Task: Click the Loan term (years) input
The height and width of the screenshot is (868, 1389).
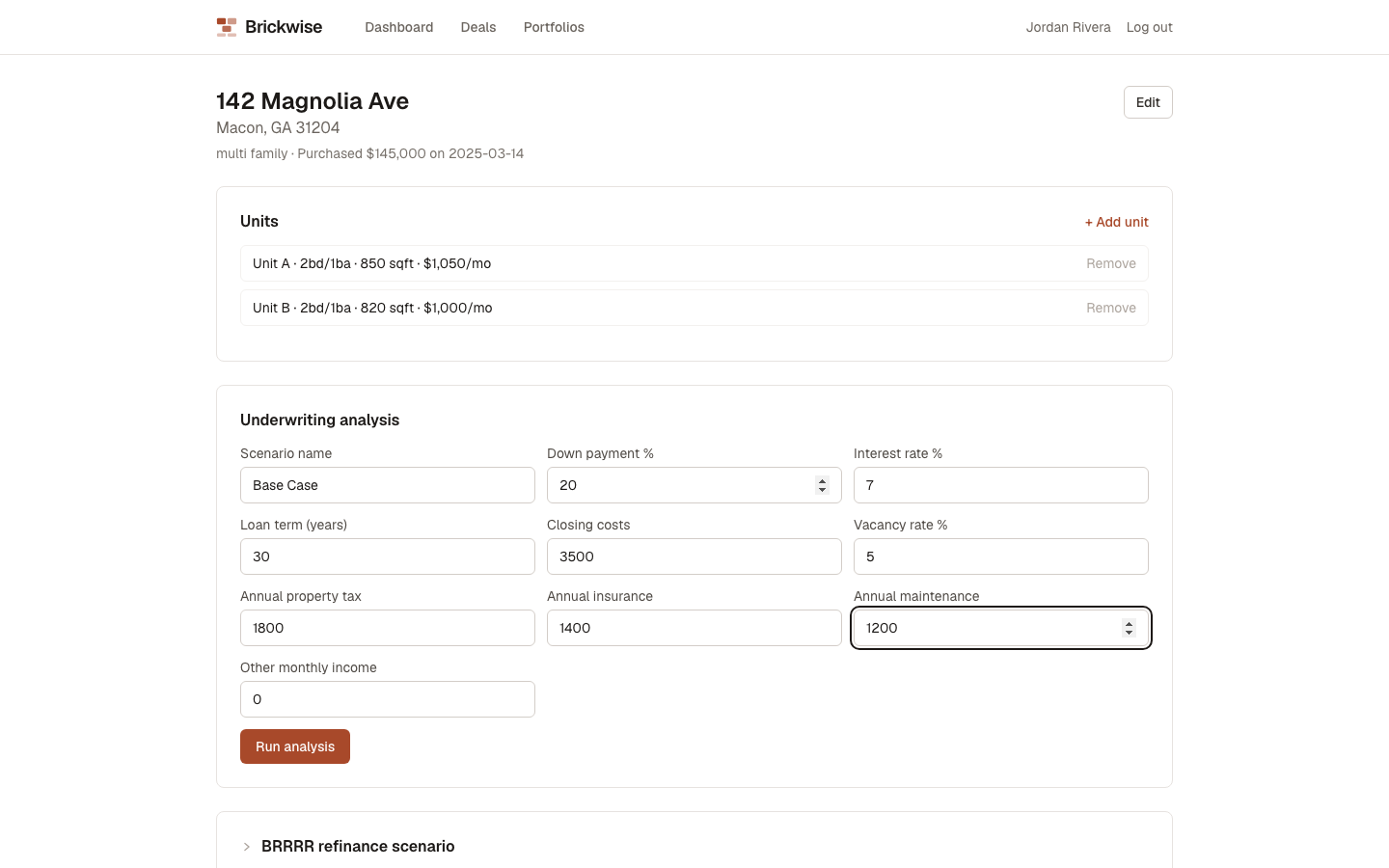Action: (388, 556)
